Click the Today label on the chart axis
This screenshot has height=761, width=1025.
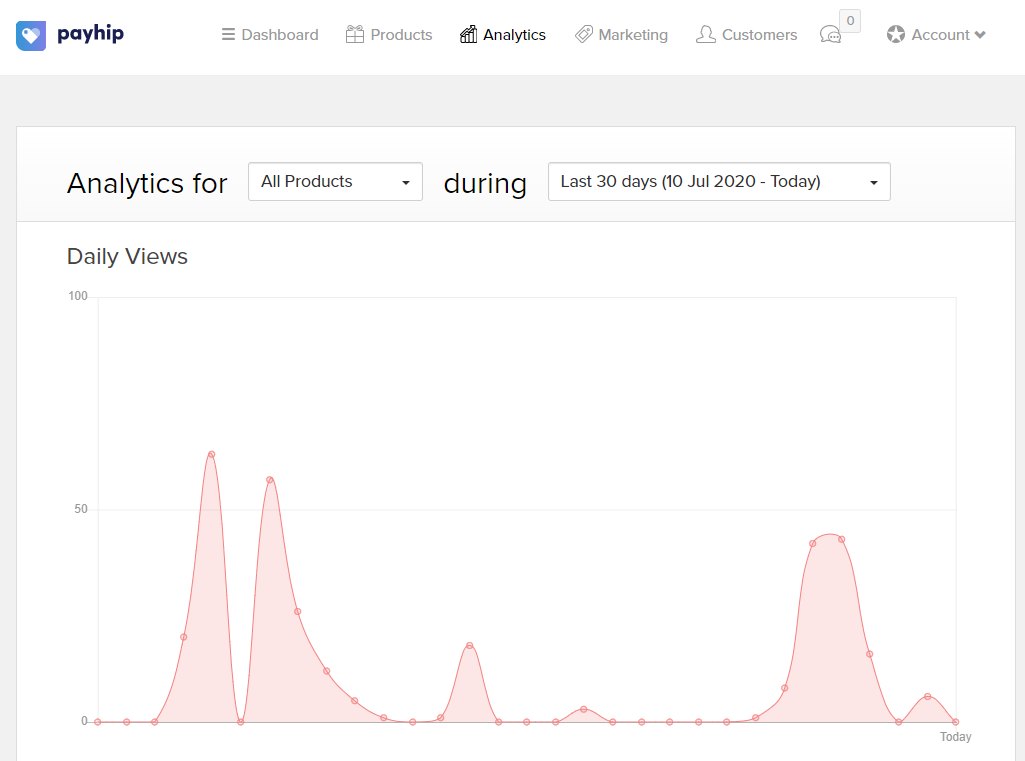[x=956, y=737]
